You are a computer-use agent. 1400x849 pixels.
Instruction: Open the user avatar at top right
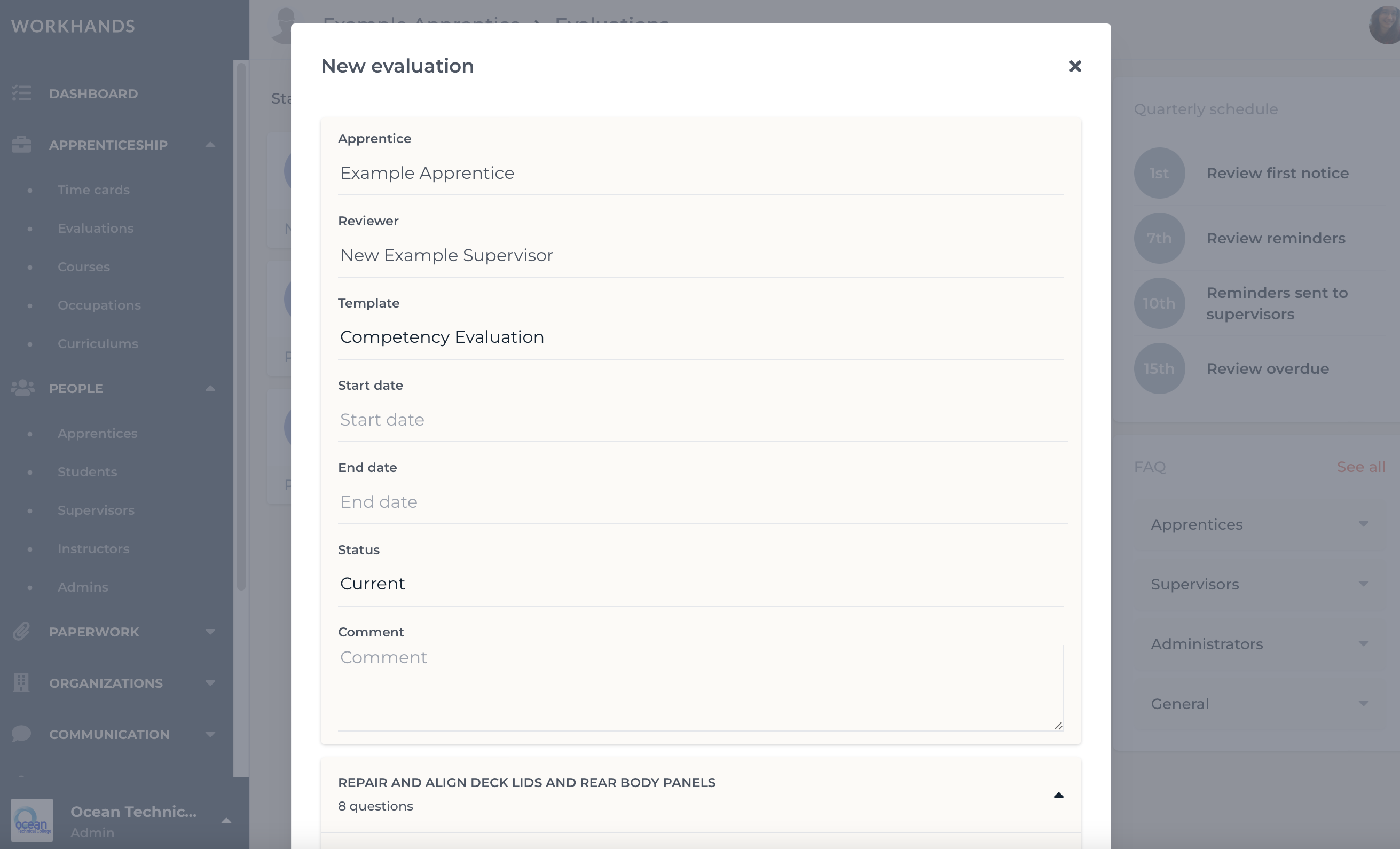[x=1385, y=25]
